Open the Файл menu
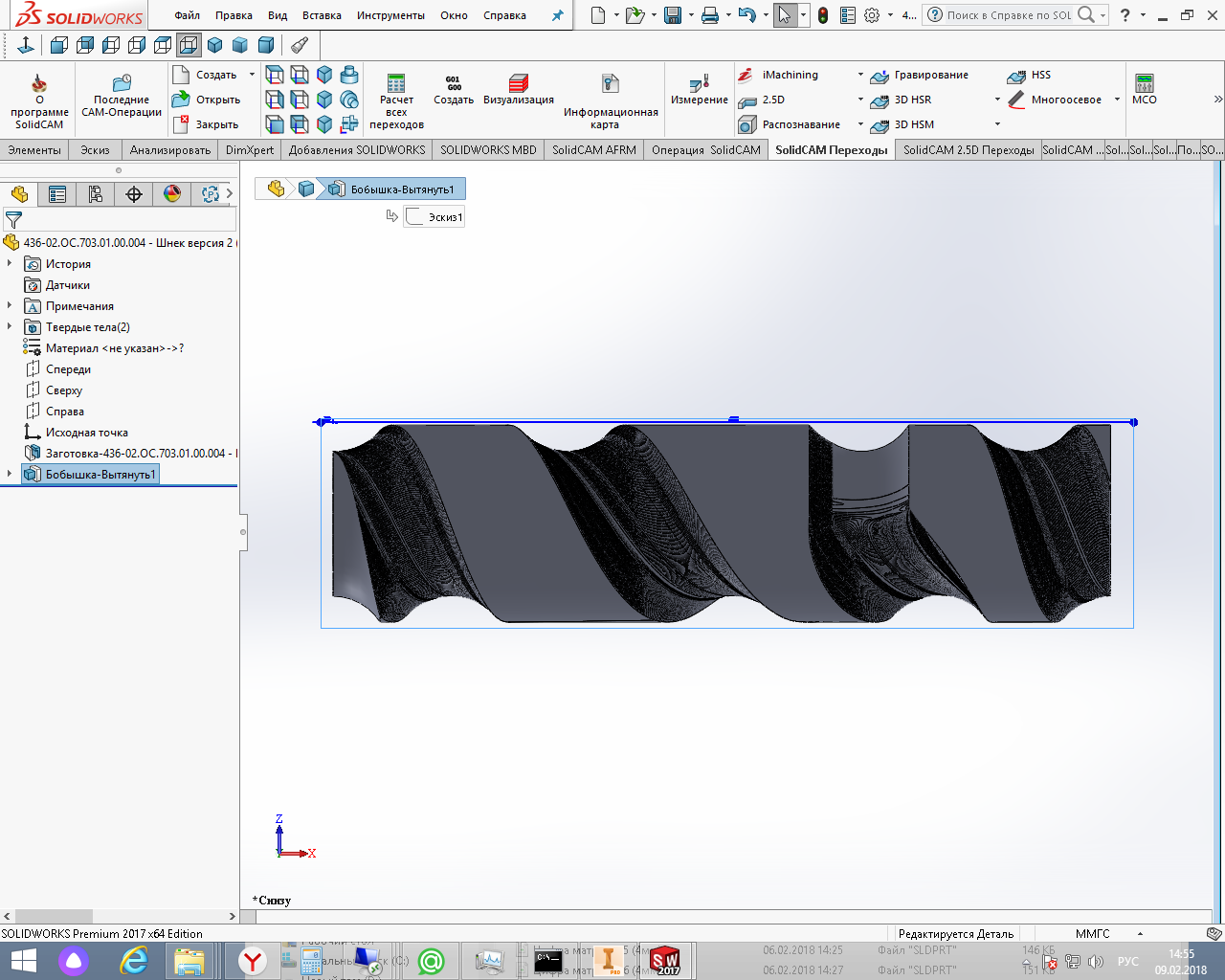 [188, 15]
